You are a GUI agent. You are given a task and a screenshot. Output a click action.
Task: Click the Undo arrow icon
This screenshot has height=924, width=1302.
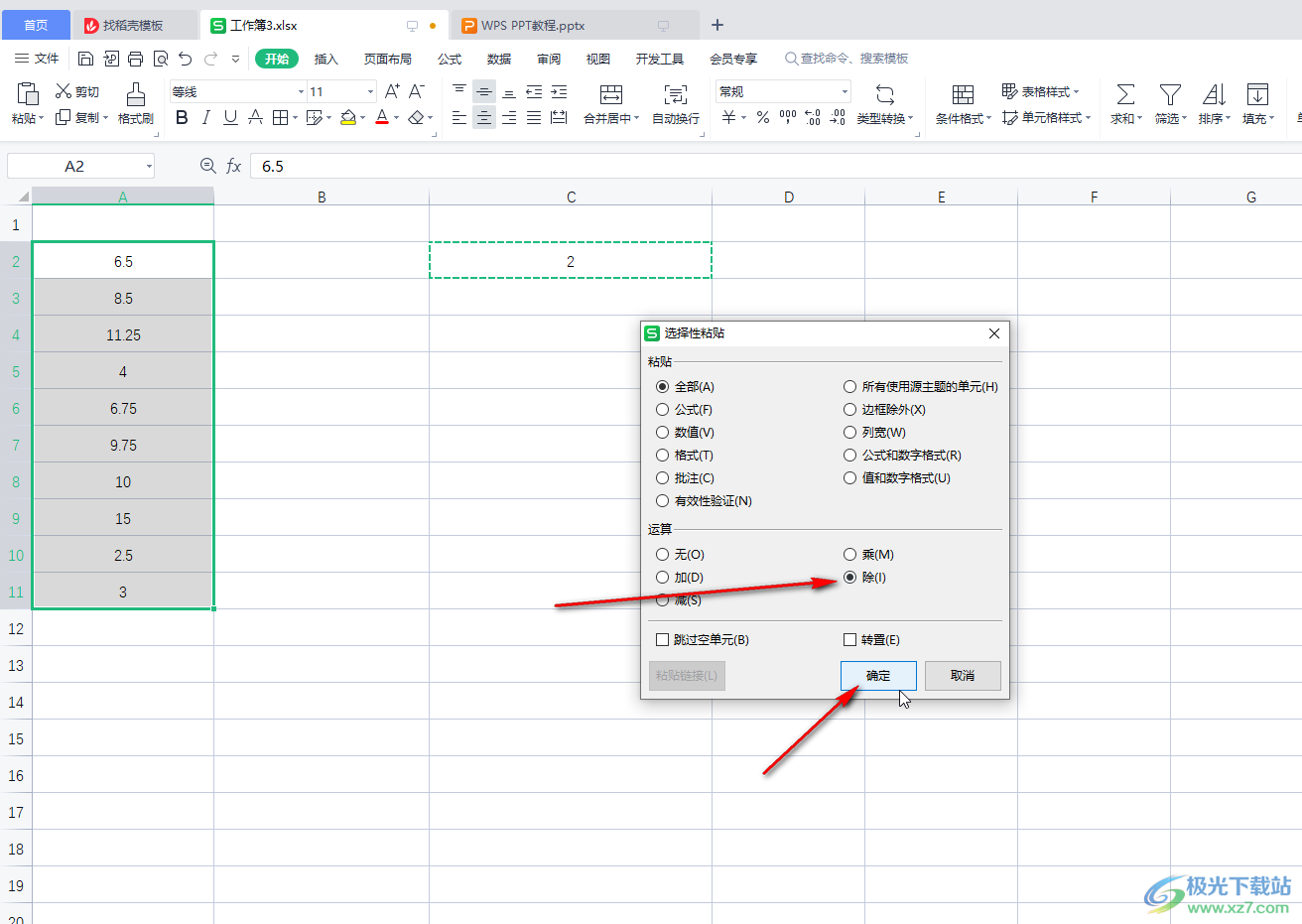pos(186,59)
